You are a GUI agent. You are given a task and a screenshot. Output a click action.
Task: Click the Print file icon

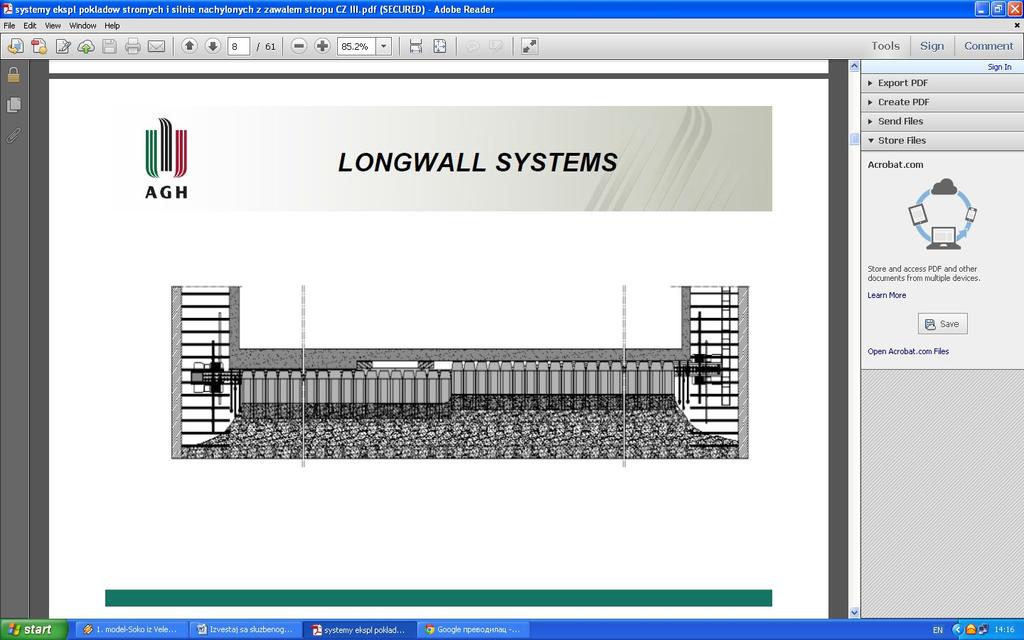(133, 46)
